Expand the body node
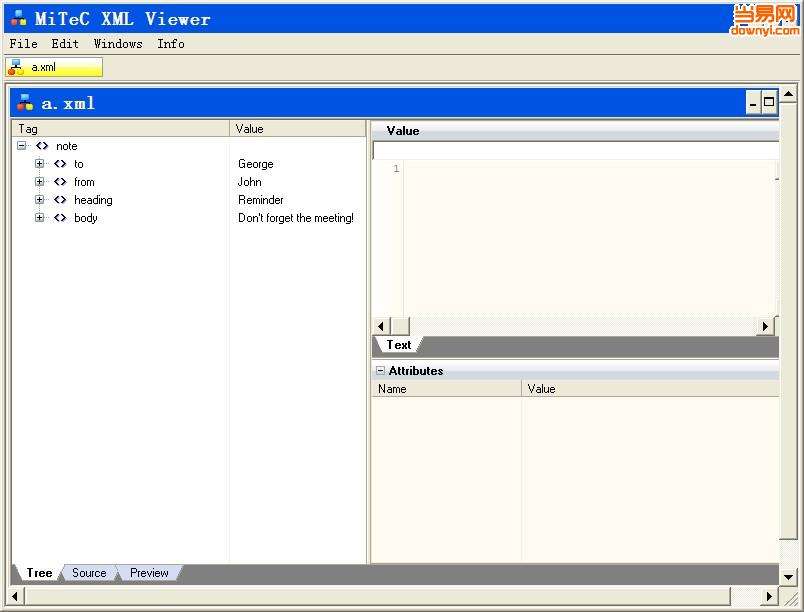This screenshot has height=612, width=804. (39, 217)
